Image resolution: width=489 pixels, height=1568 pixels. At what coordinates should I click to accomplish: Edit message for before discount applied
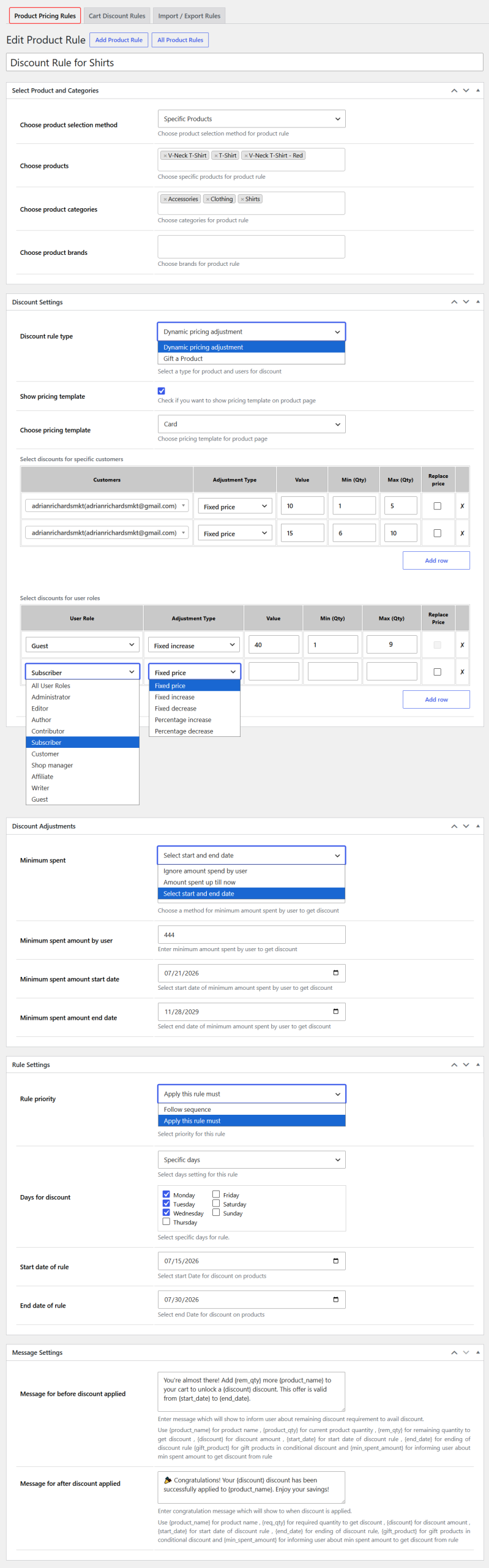click(252, 1392)
